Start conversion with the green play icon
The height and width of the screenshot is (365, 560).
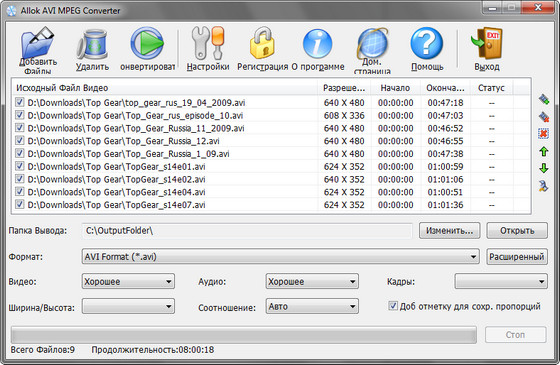tap(147, 44)
